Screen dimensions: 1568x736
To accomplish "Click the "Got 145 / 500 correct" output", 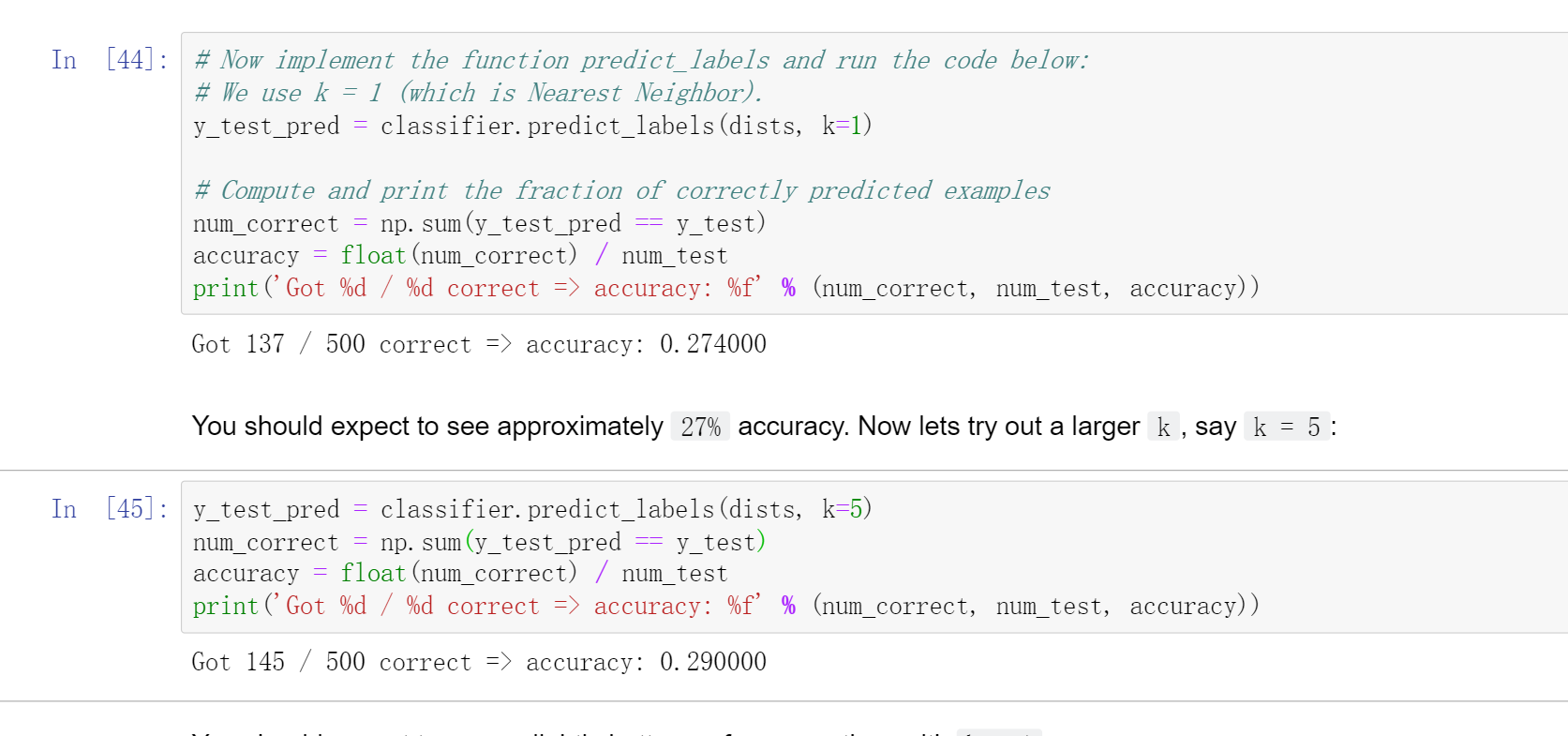I will tap(478, 663).
